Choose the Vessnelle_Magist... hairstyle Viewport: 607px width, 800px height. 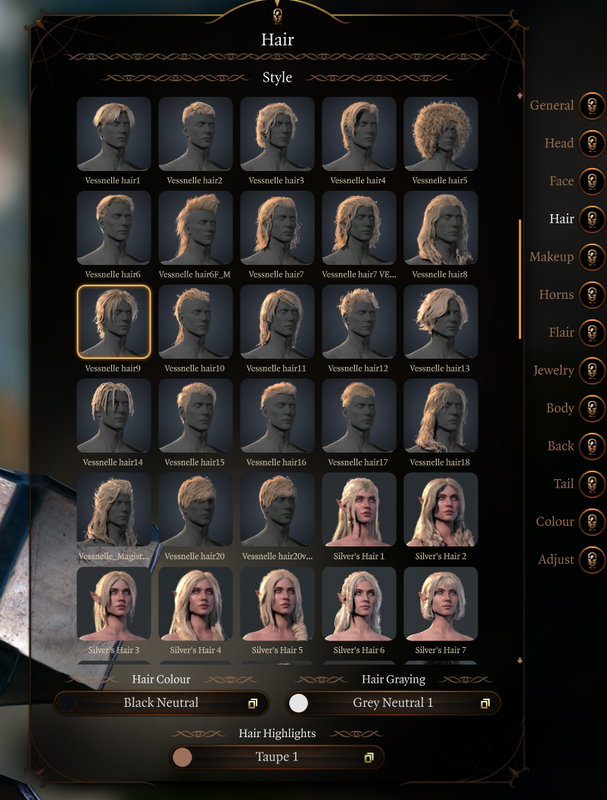point(114,510)
